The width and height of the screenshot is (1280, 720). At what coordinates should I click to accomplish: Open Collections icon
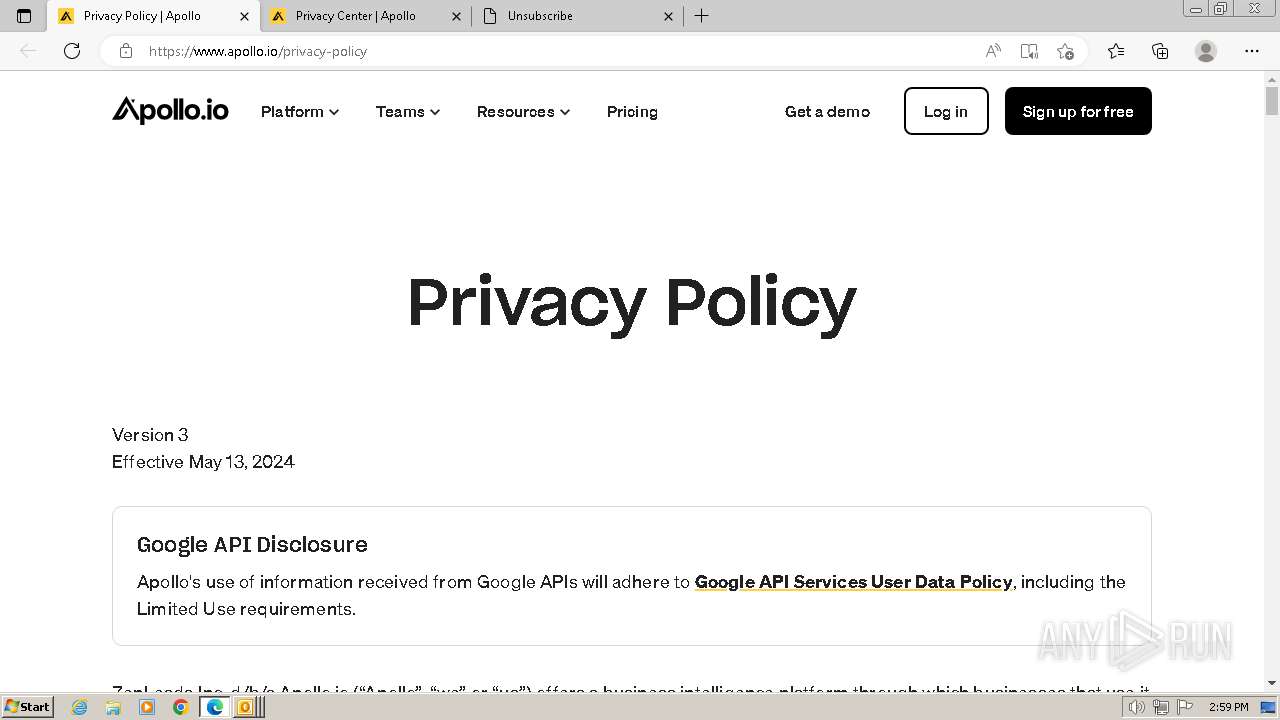pyautogui.click(x=1160, y=51)
